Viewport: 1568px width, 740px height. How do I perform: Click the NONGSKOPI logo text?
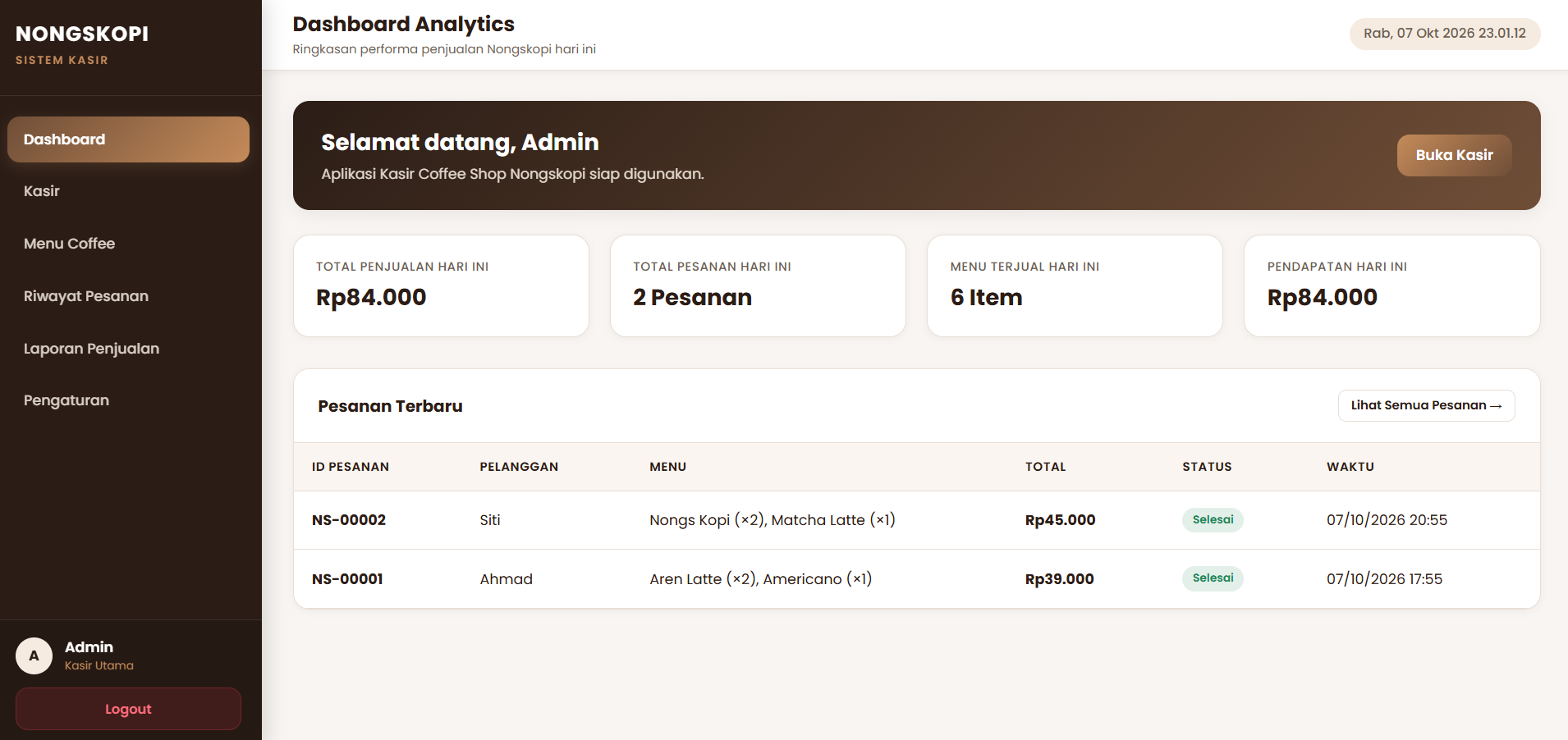[82, 34]
